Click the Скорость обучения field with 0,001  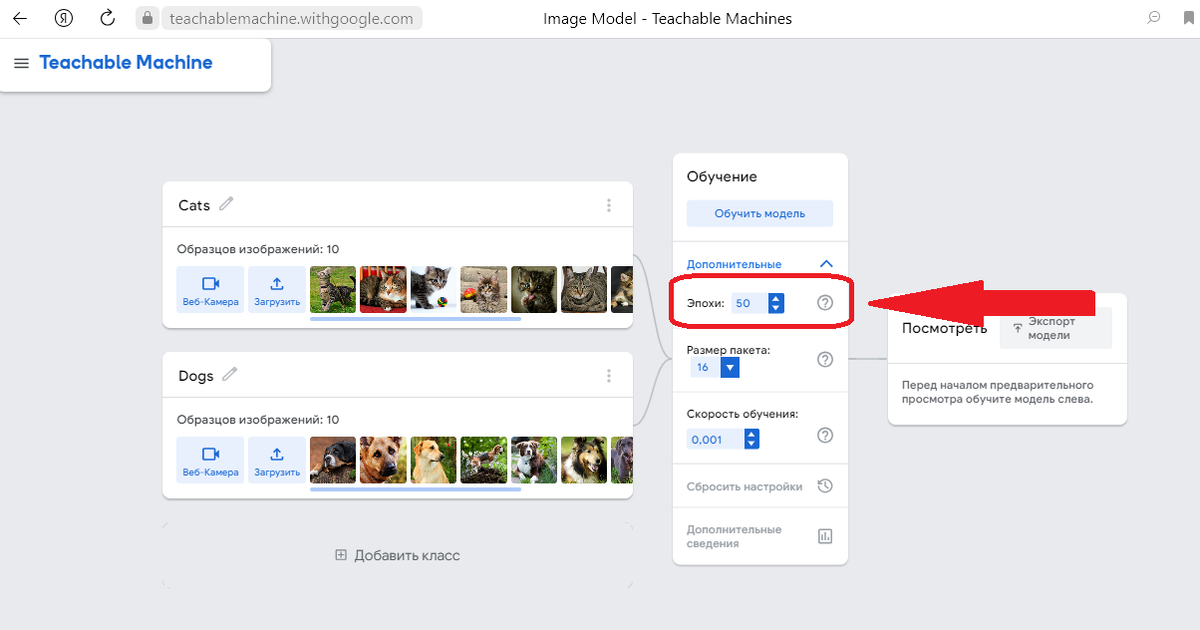[715, 439]
